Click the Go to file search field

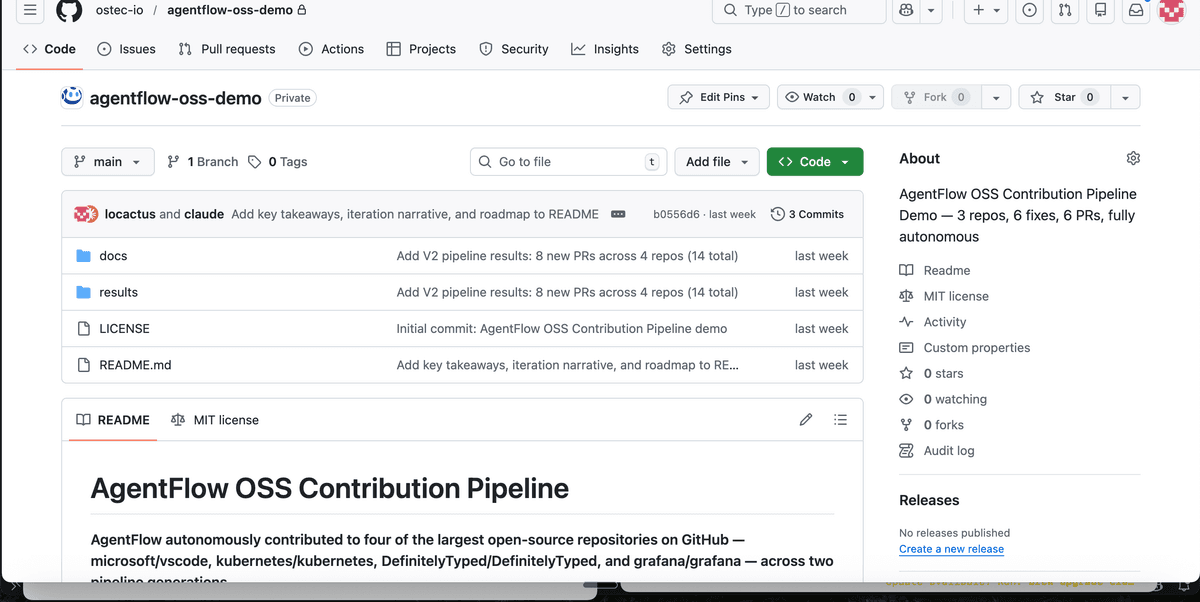[x=568, y=161]
